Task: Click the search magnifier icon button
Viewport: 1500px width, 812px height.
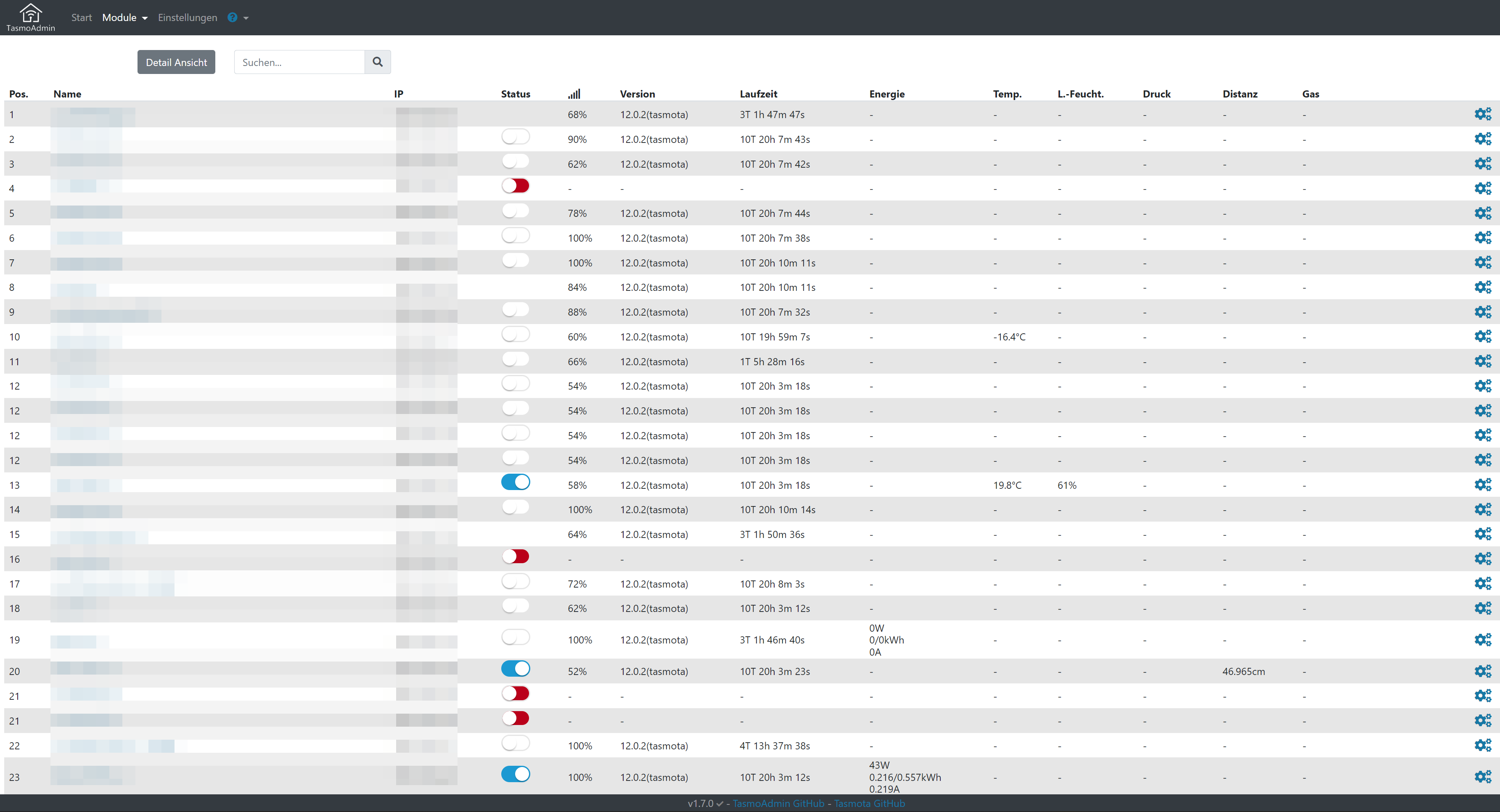Action: pos(377,62)
